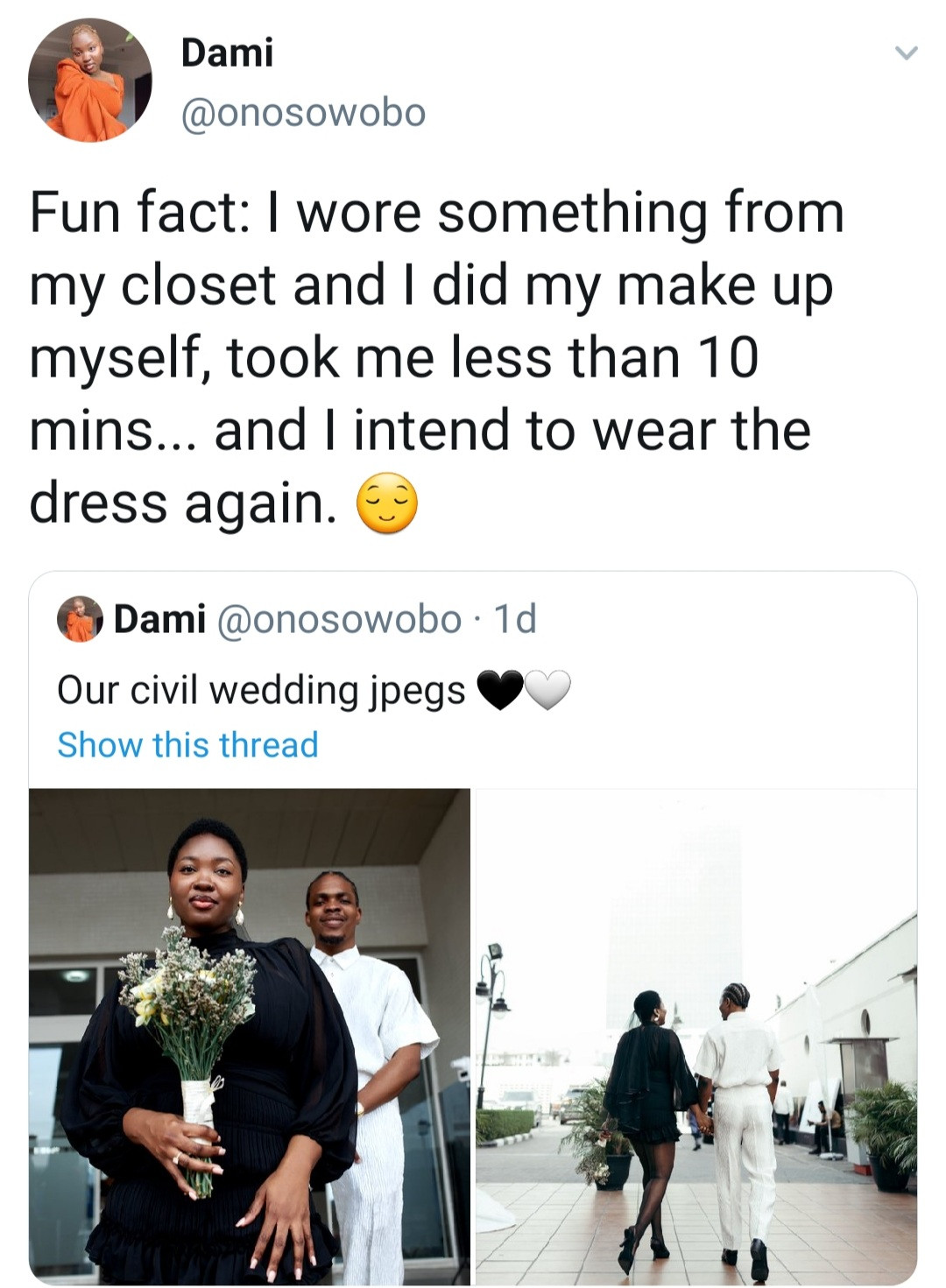Tap the small avatar in quoted tweet
The height and width of the screenshot is (1288, 946).
[x=80, y=619]
